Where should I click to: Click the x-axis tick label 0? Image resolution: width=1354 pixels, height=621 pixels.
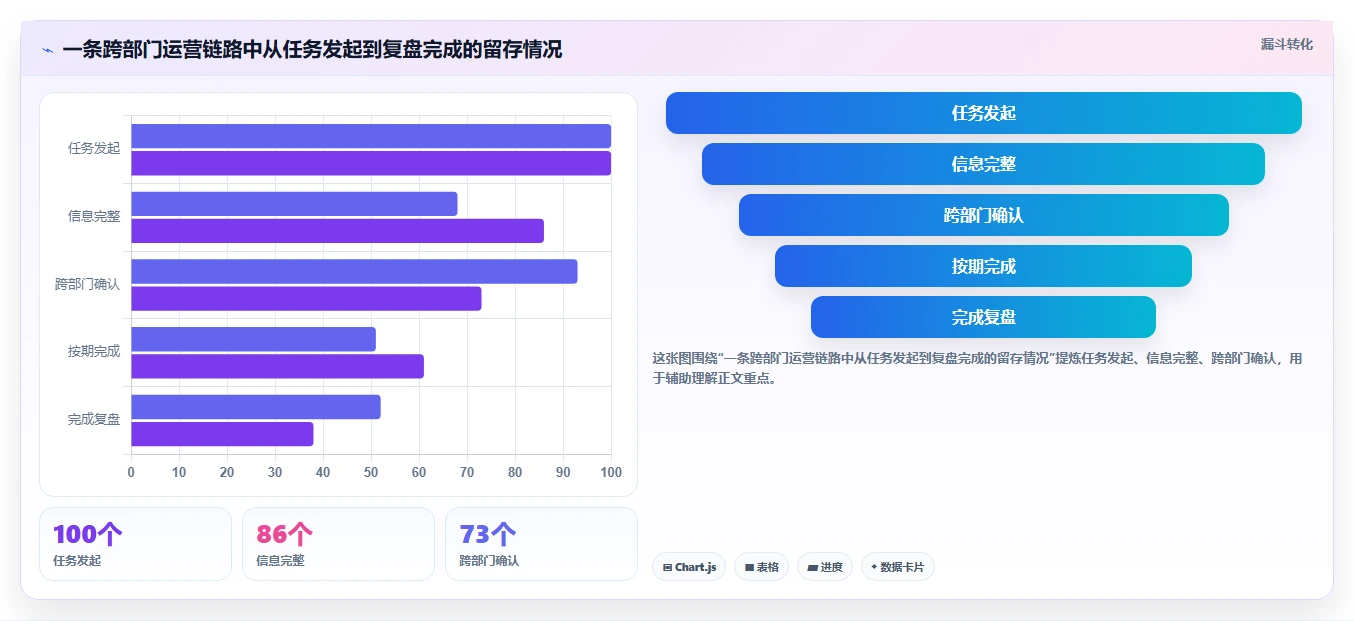(131, 472)
